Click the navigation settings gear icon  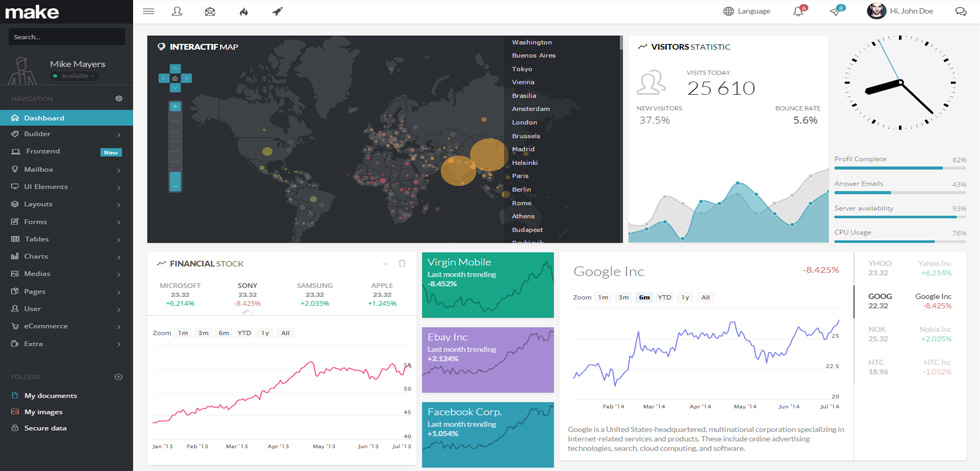(x=119, y=99)
